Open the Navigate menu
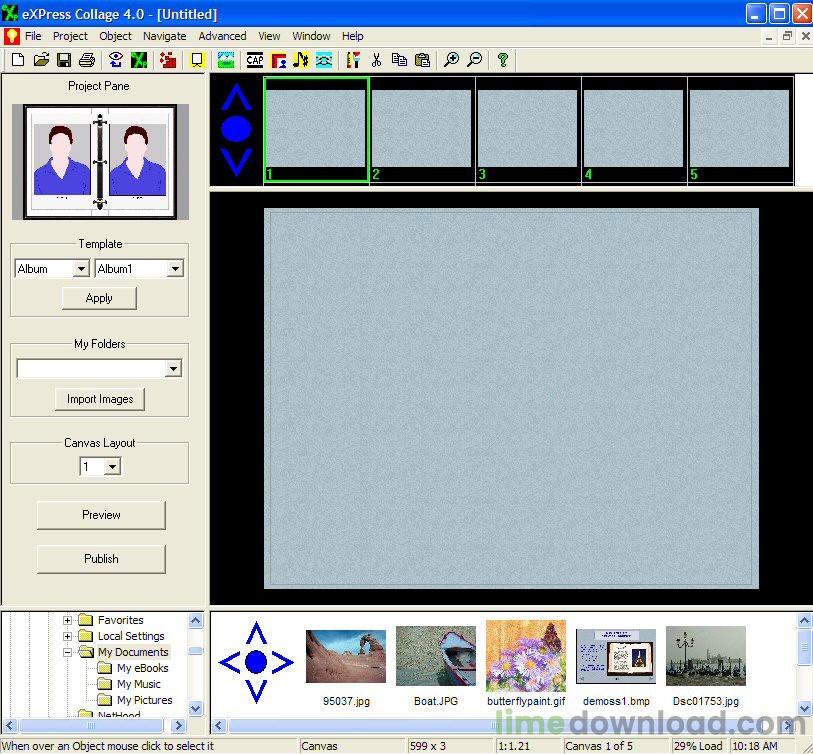 point(164,36)
